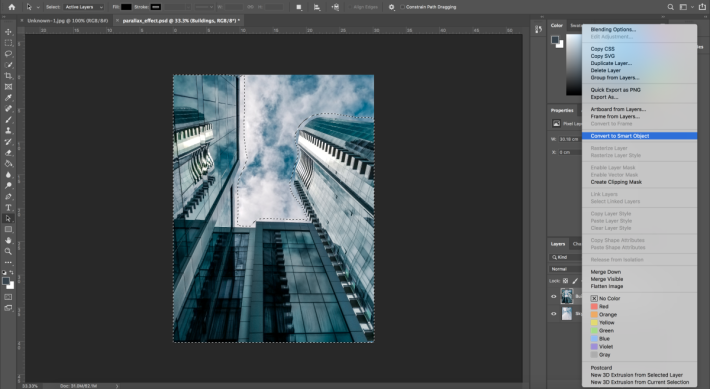
Task: Select the Spot Healing Brush tool
Action: point(8,109)
